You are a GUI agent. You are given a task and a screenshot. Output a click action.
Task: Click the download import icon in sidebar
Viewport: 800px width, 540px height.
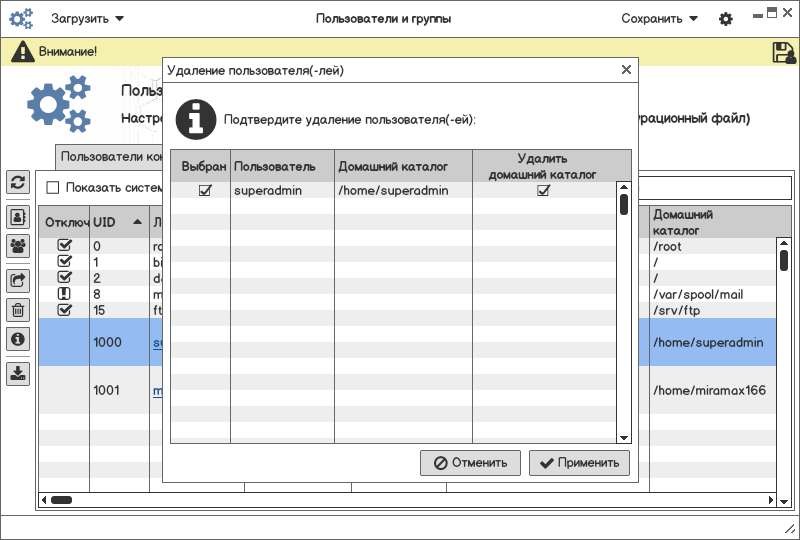(18, 373)
